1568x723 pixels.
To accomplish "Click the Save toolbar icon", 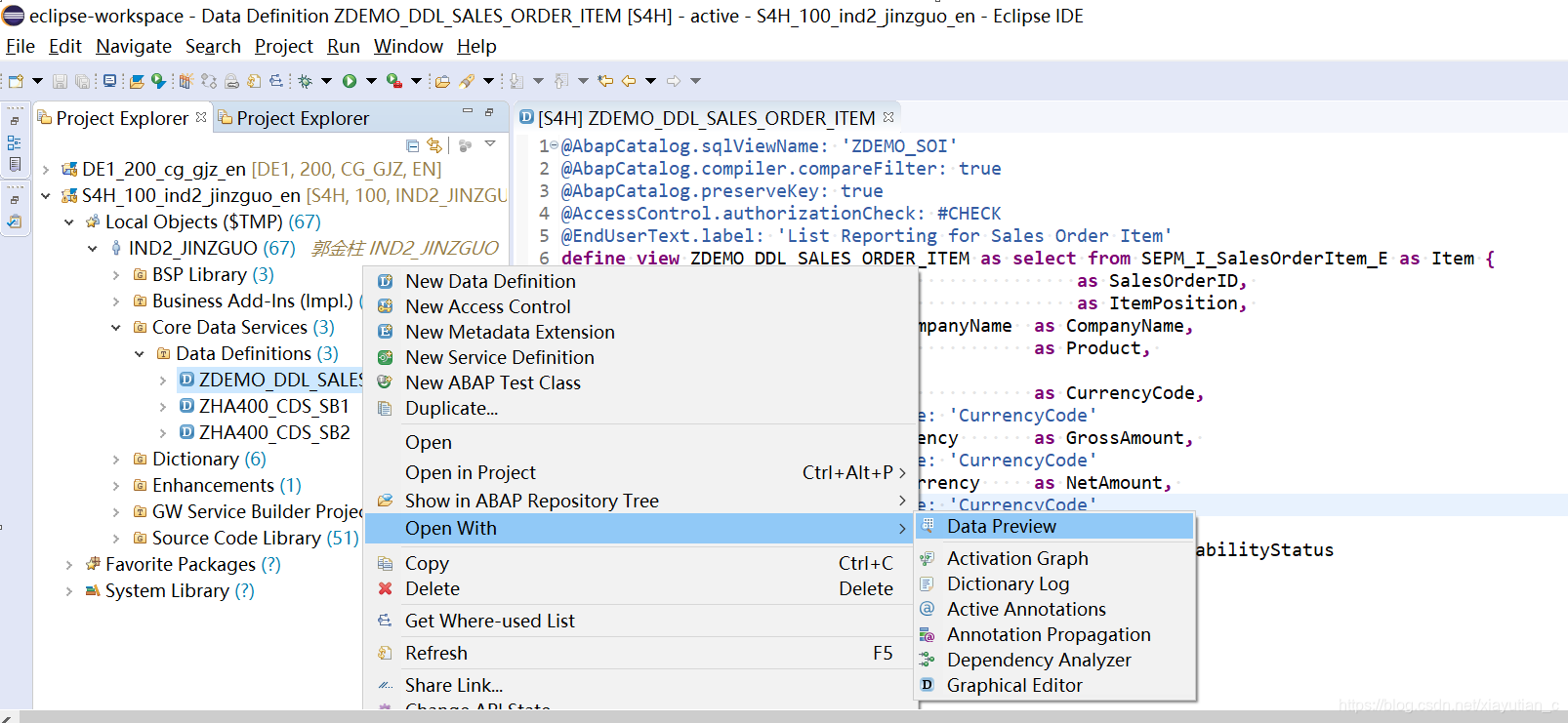I will click(60, 81).
